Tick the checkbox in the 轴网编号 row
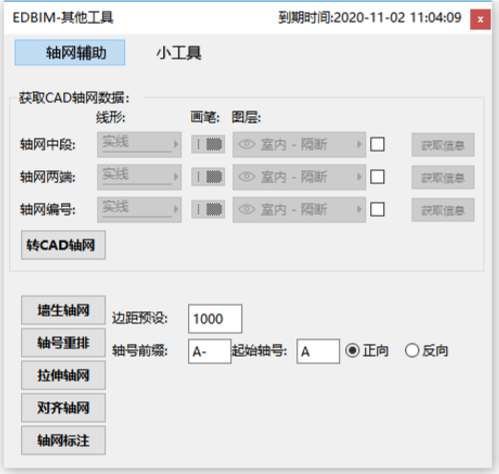The width and height of the screenshot is (499, 474). click(377, 210)
